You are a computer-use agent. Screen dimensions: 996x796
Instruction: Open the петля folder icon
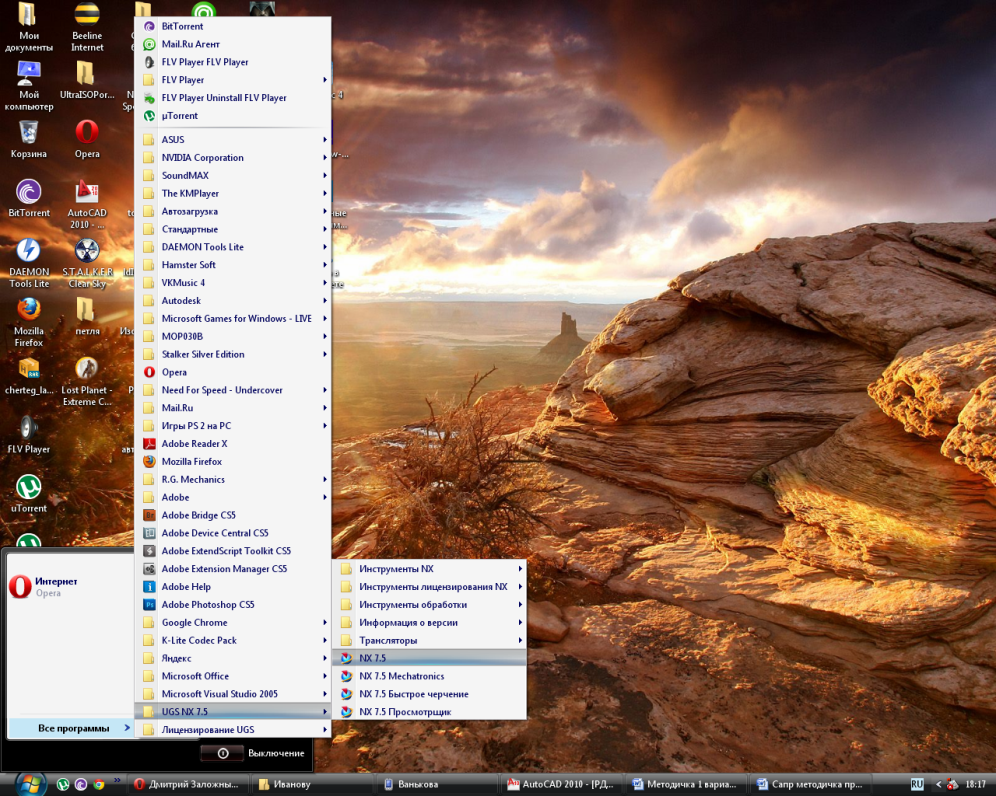(87, 316)
